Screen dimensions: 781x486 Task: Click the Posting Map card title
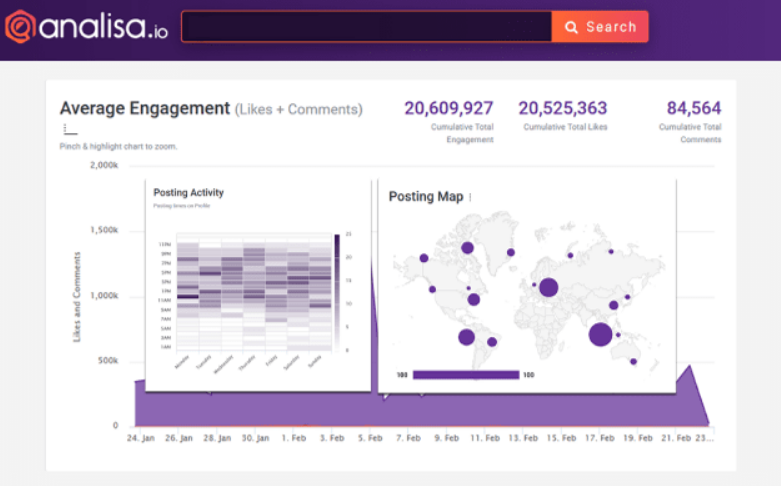tap(426, 197)
